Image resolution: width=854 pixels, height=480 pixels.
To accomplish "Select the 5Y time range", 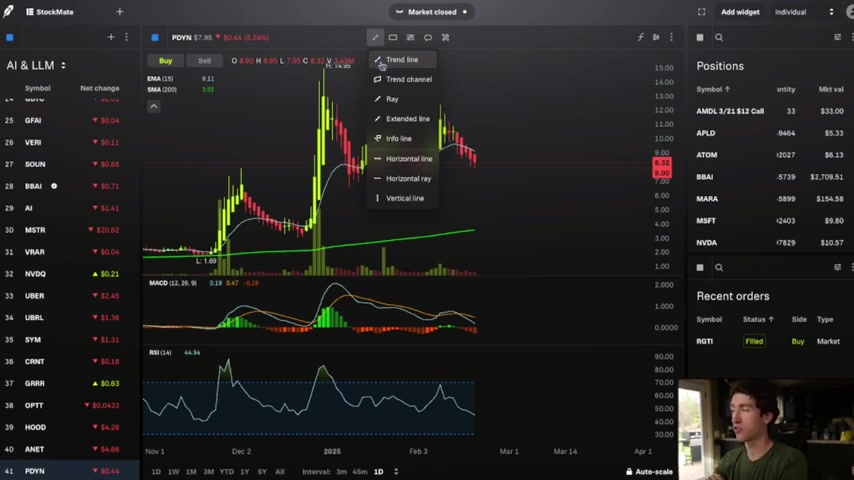I will click(262, 472).
